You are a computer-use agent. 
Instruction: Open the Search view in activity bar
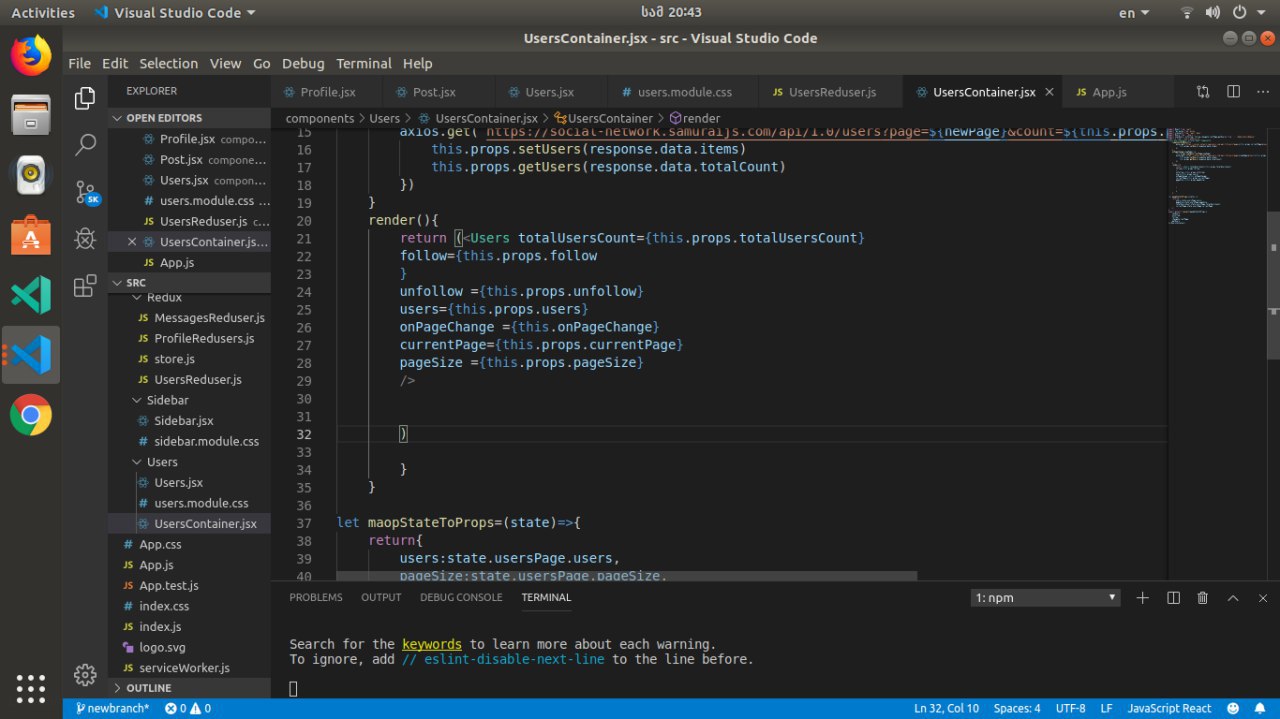pyautogui.click(x=85, y=145)
